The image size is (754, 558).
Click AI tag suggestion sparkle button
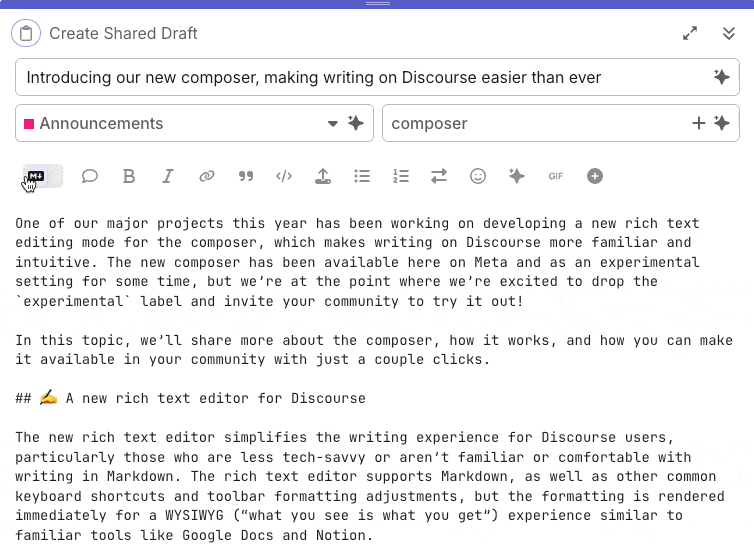pos(722,124)
